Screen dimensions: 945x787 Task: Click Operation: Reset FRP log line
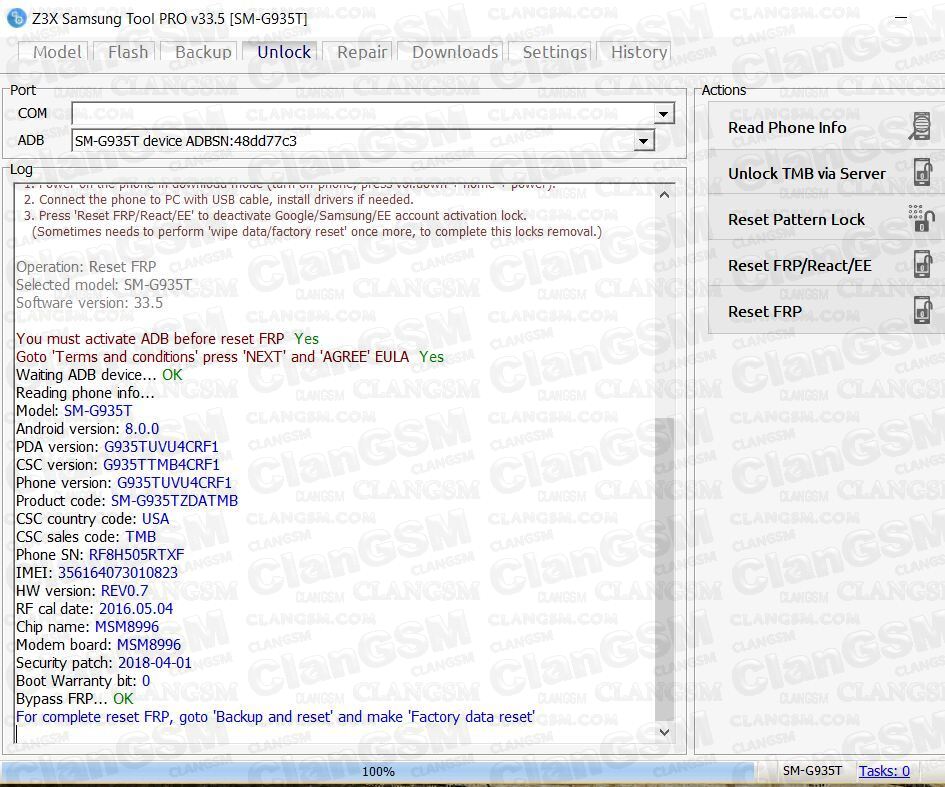coord(86,267)
